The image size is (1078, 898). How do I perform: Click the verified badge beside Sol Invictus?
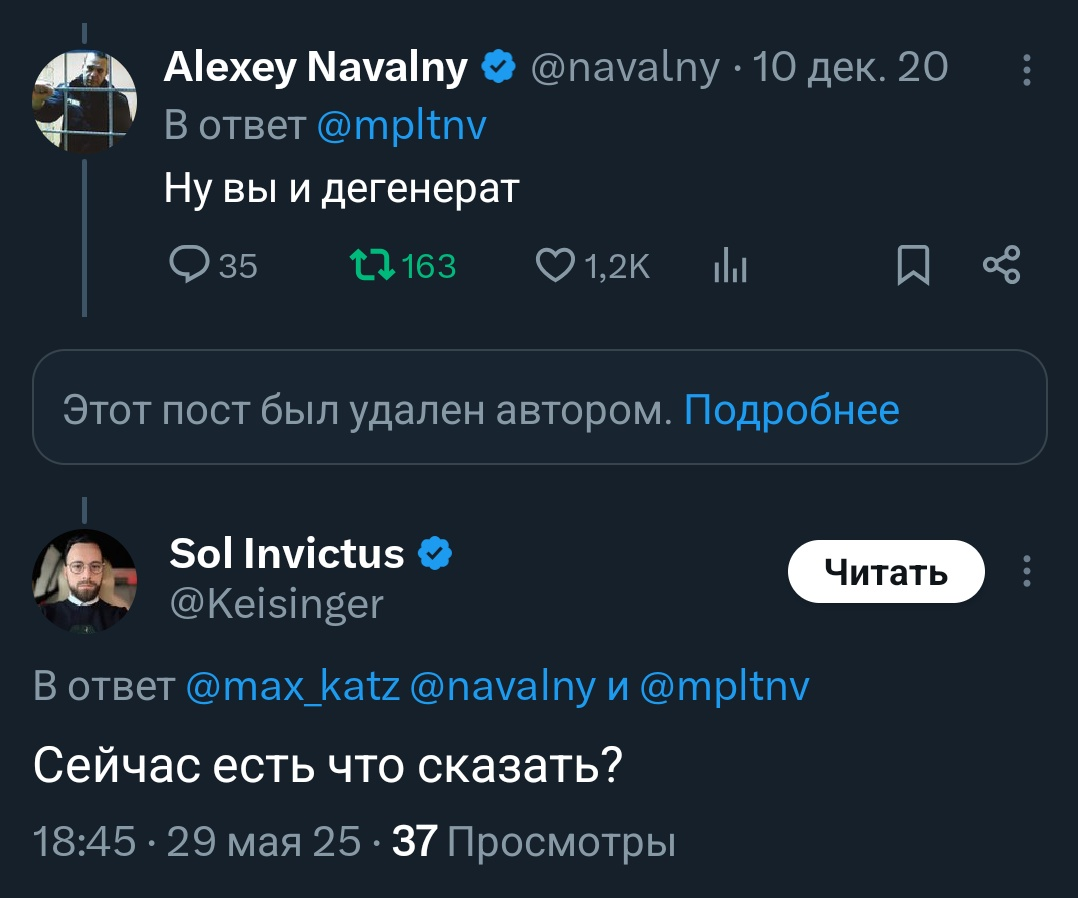pyautogui.click(x=434, y=553)
